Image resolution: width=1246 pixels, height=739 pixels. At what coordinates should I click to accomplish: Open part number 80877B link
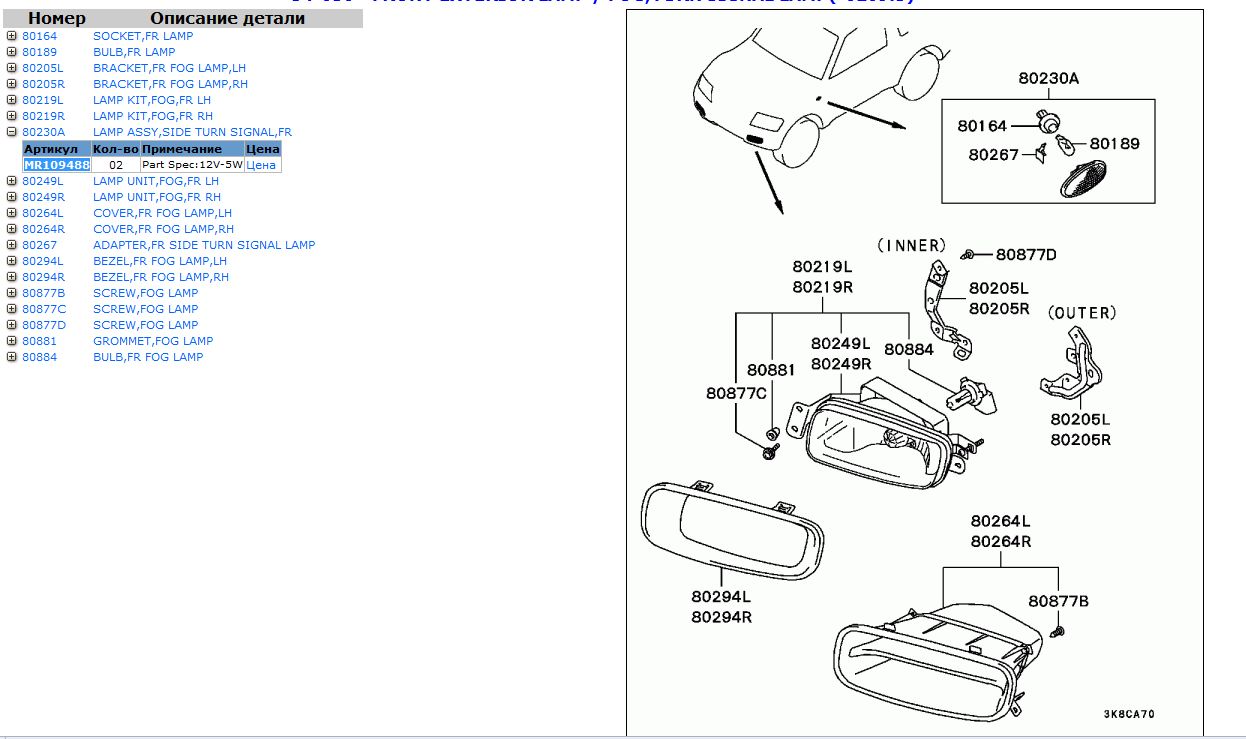(x=43, y=293)
